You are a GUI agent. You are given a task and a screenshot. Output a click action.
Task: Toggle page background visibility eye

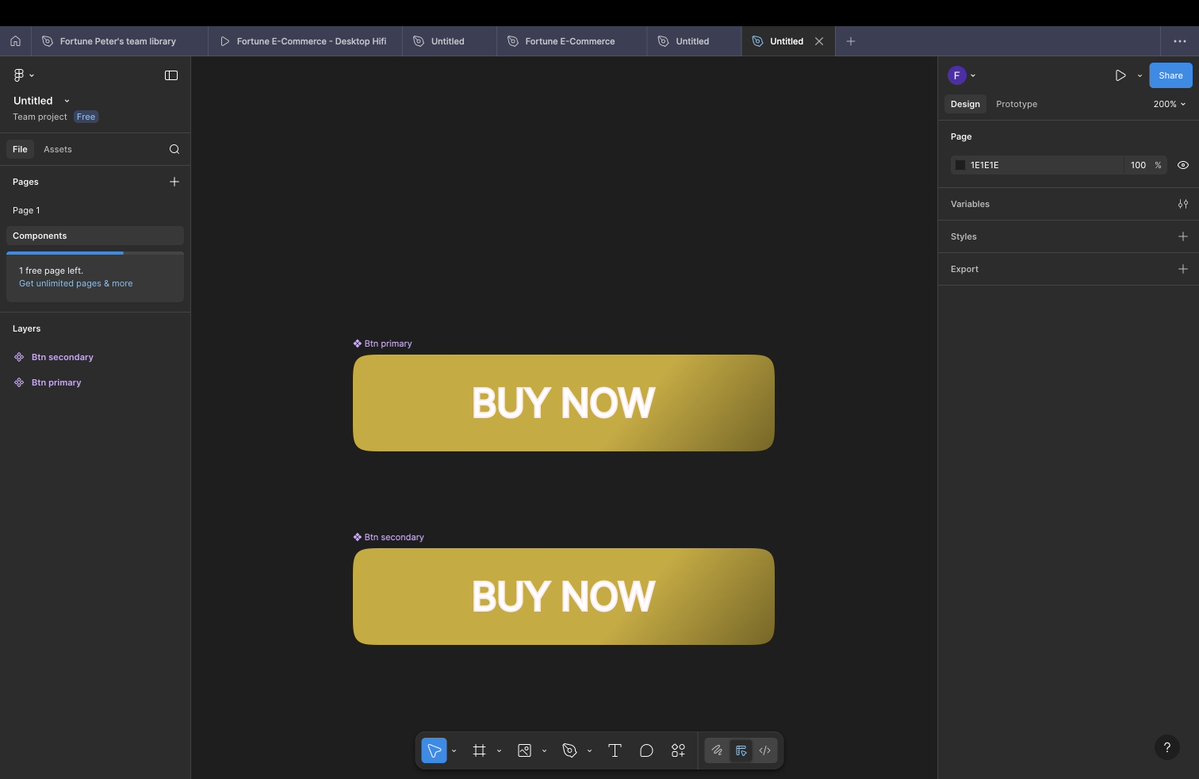(x=1183, y=165)
